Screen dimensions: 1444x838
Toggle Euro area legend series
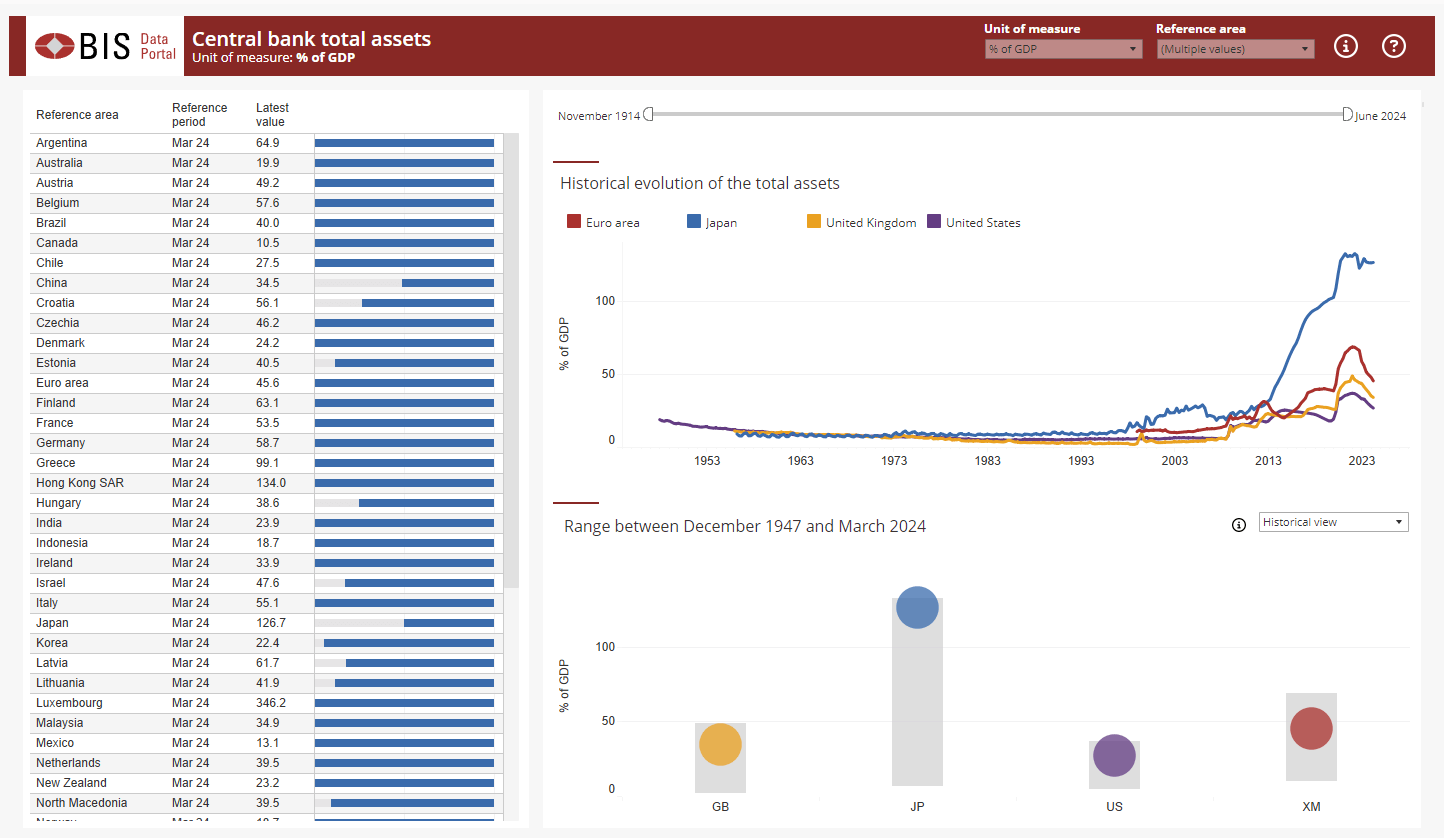coord(604,222)
